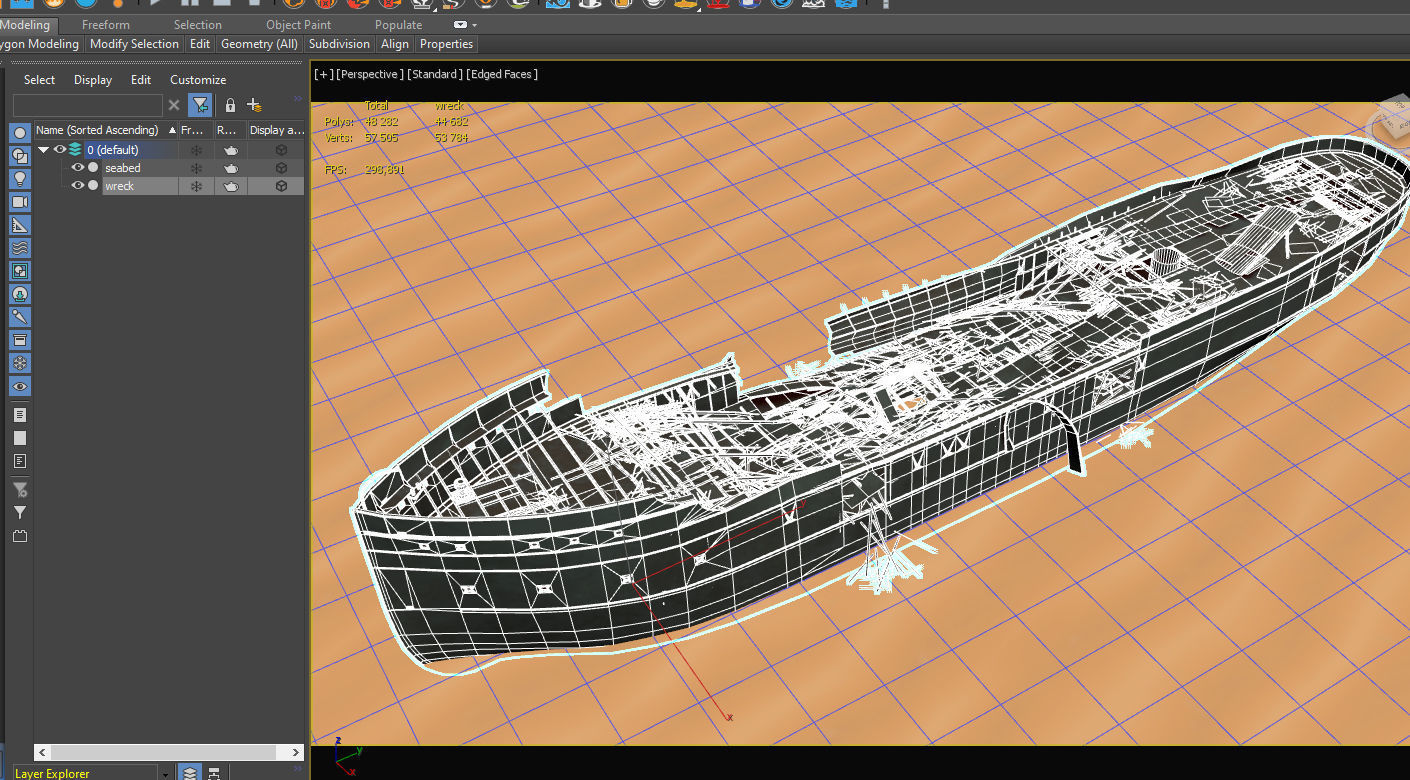
Task: Clear the explorer search with X icon
Action: point(174,105)
